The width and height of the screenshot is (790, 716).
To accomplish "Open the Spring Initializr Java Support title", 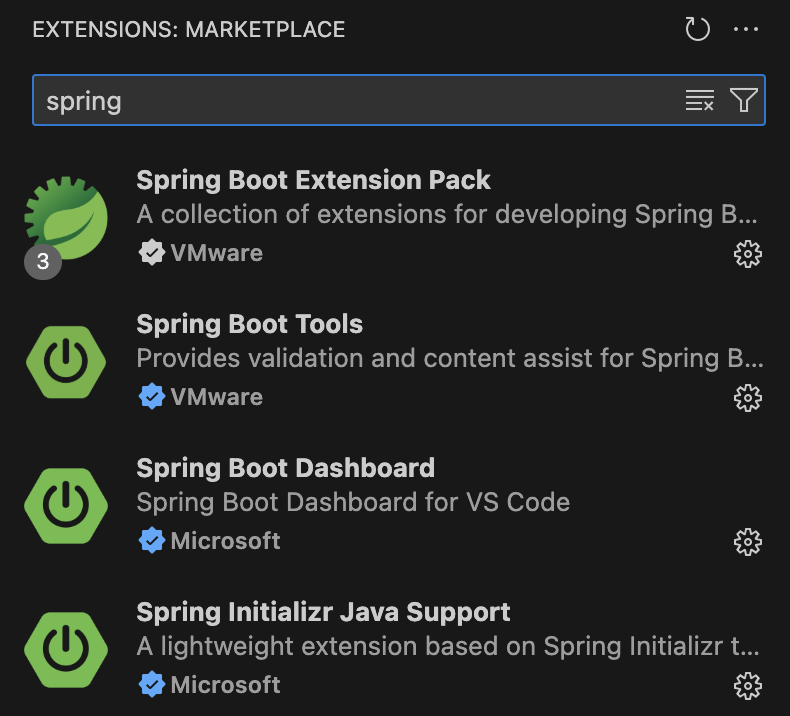I will pos(323,612).
